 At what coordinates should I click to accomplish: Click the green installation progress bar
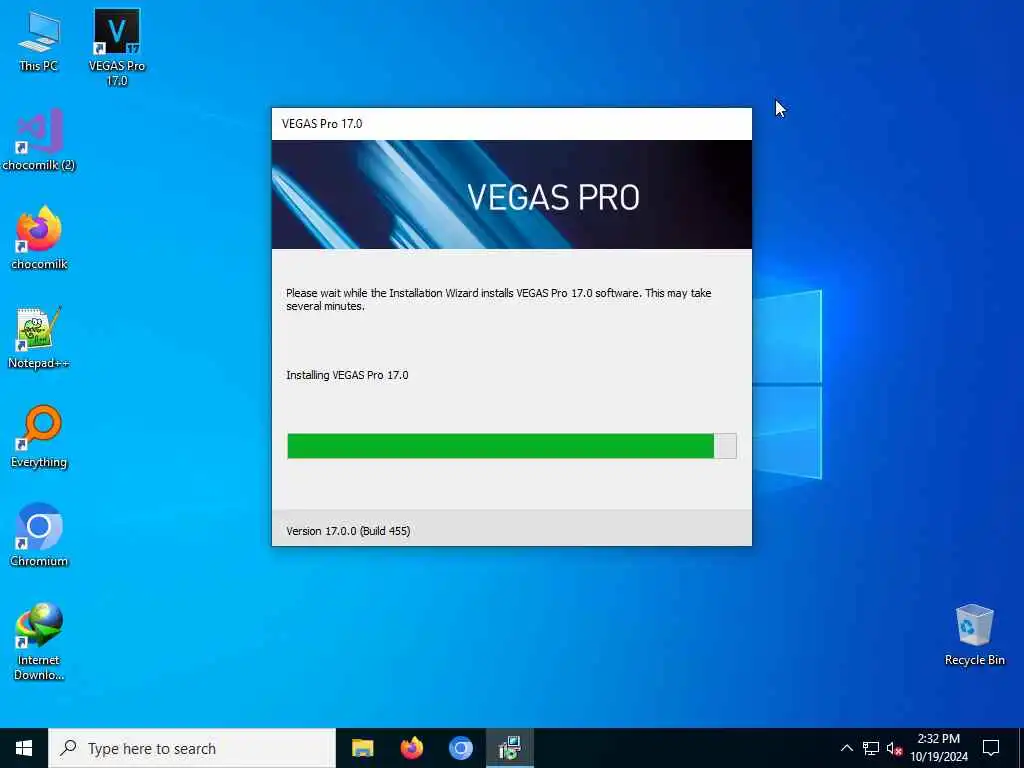pos(512,446)
